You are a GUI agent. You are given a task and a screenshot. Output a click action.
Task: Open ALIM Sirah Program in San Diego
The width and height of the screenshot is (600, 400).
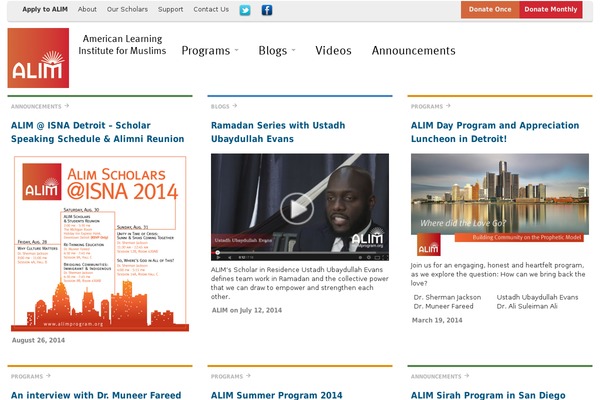point(488,395)
